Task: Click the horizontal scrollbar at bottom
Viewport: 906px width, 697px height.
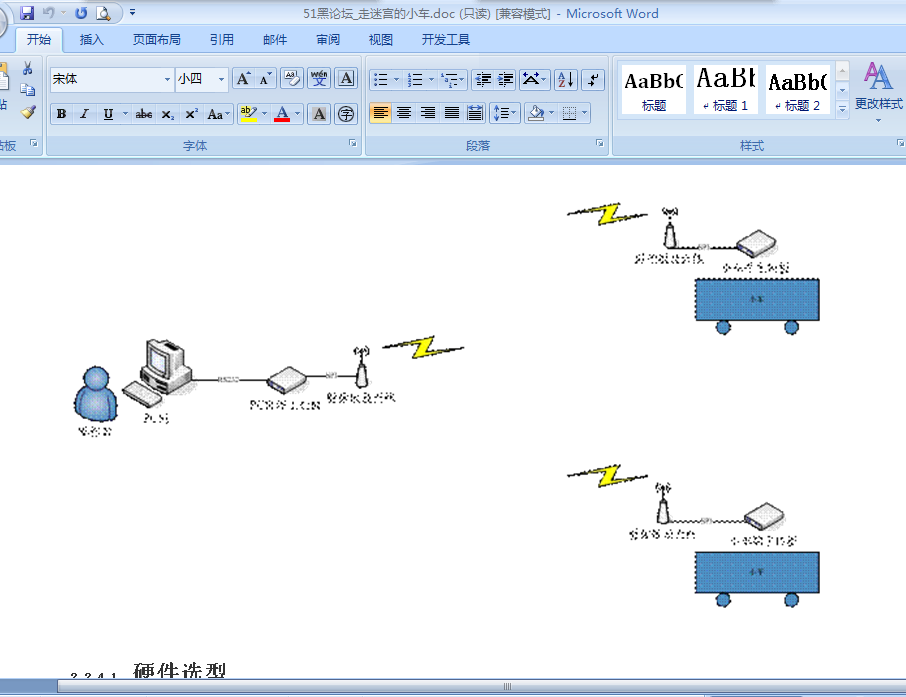Action: (x=506, y=687)
